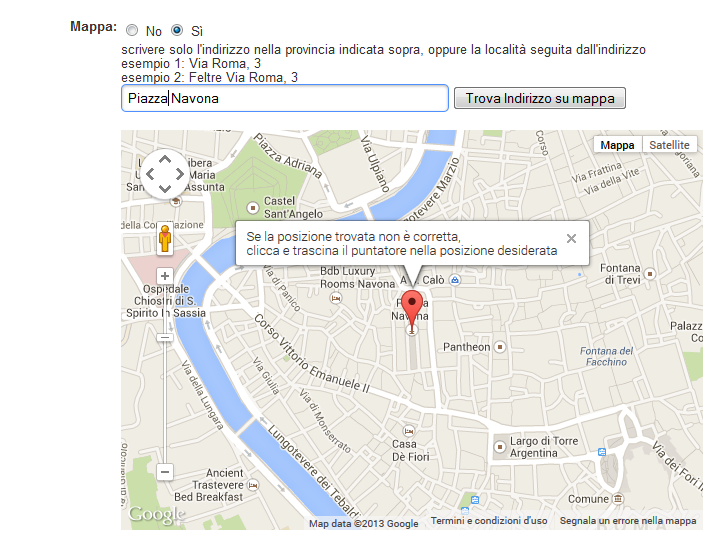Click the Casa Dè Fiori hotel icon

pyautogui.click(x=409, y=431)
